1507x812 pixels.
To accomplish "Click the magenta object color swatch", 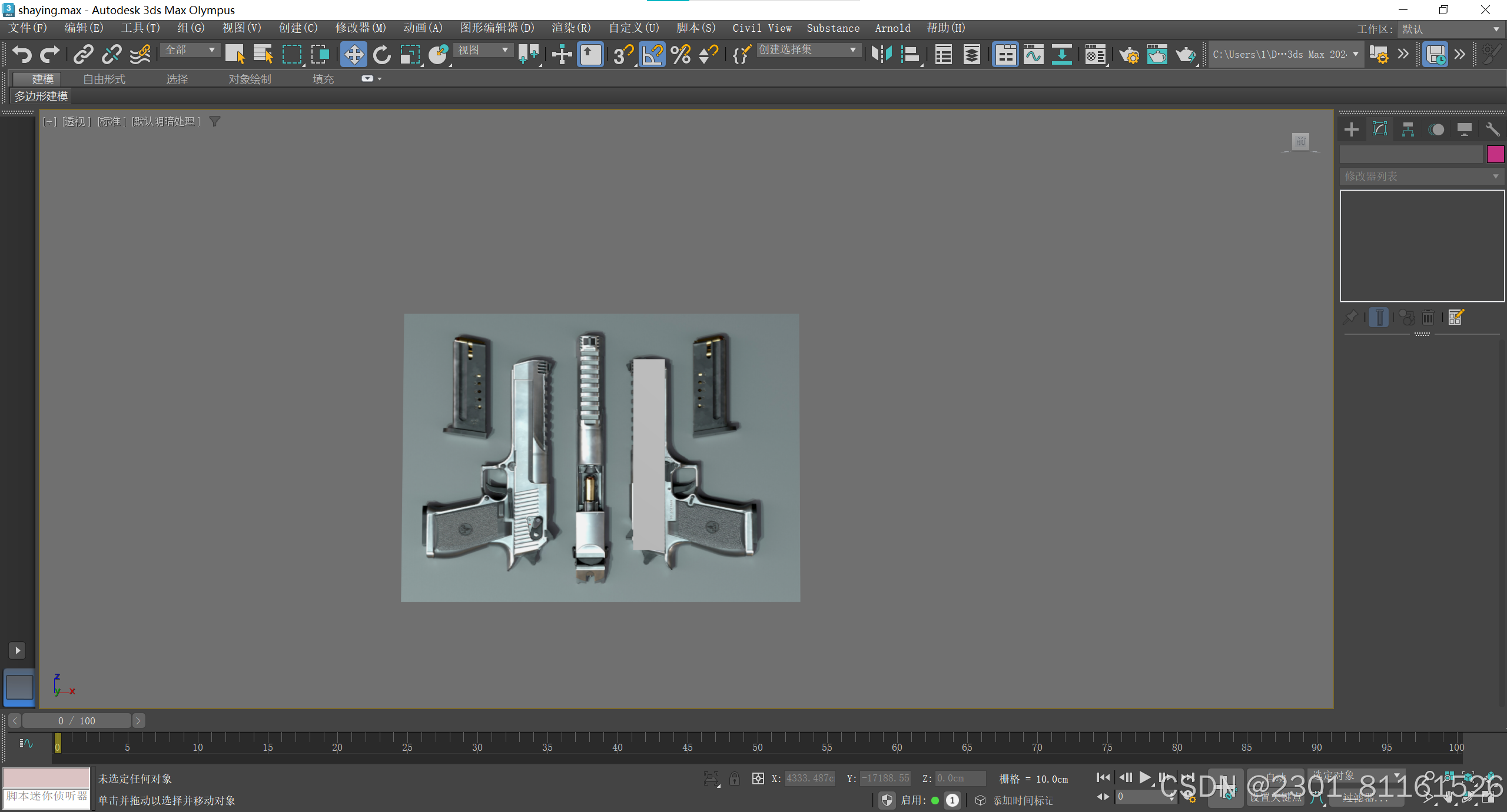I will (1495, 154).
